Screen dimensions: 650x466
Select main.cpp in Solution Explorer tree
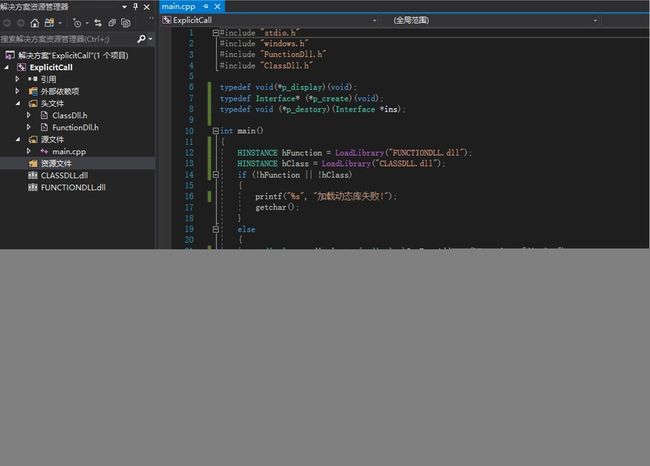pos(69,152)
